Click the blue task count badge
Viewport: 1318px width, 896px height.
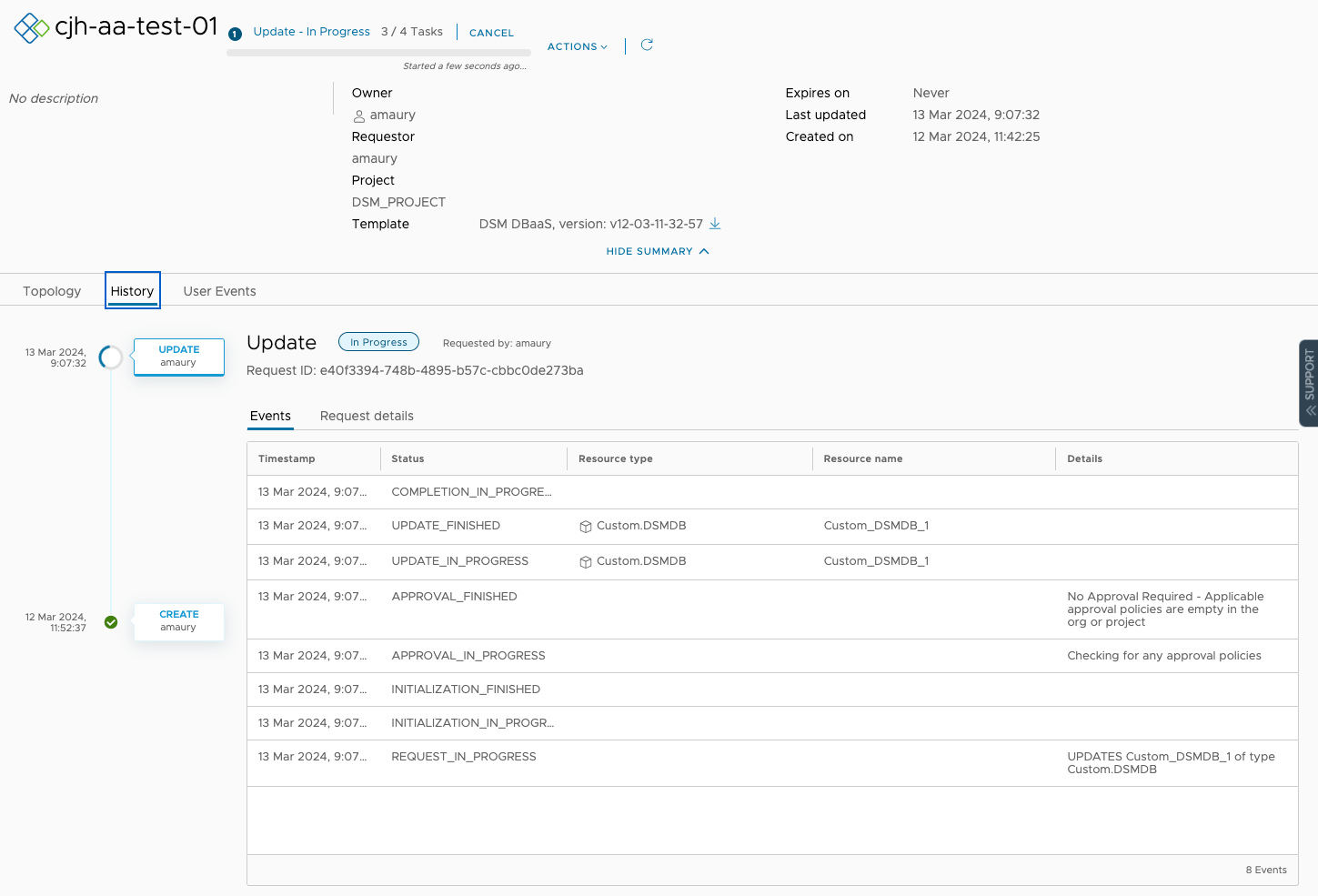pyautogui.click(x=235, y=34)
